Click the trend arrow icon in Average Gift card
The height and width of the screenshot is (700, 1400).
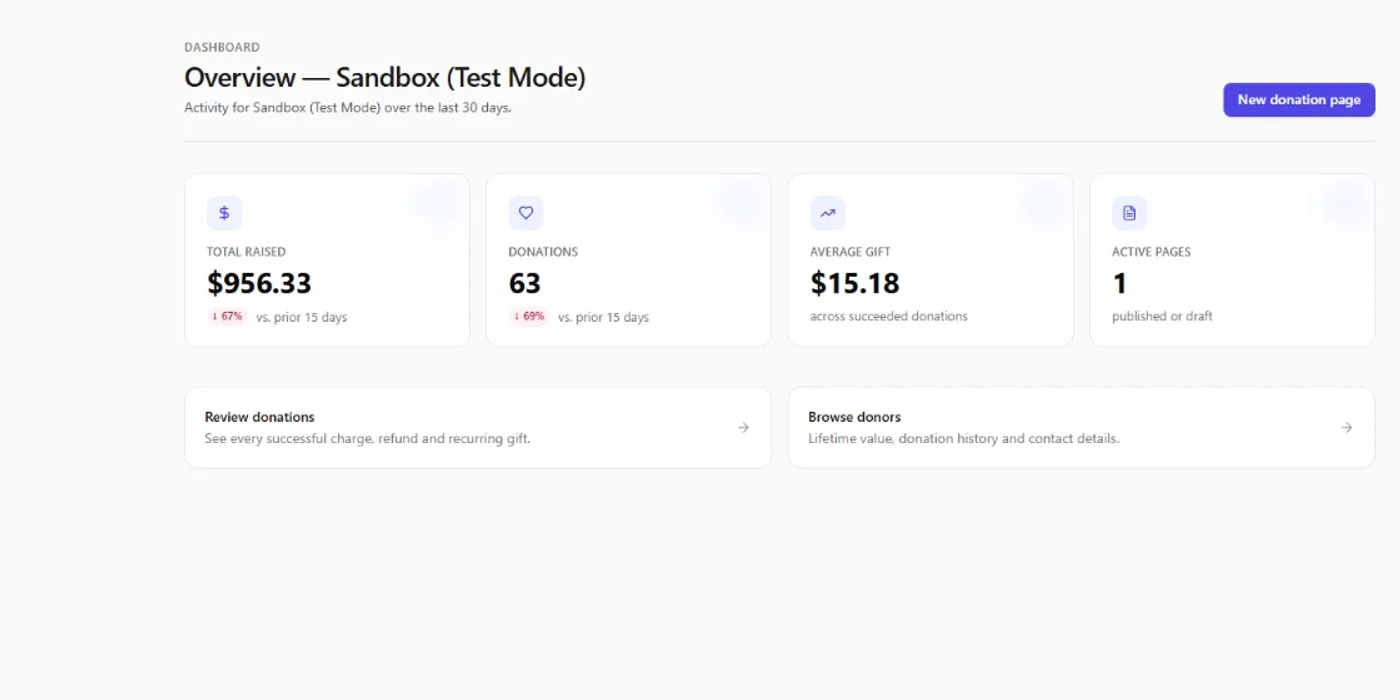828,213
